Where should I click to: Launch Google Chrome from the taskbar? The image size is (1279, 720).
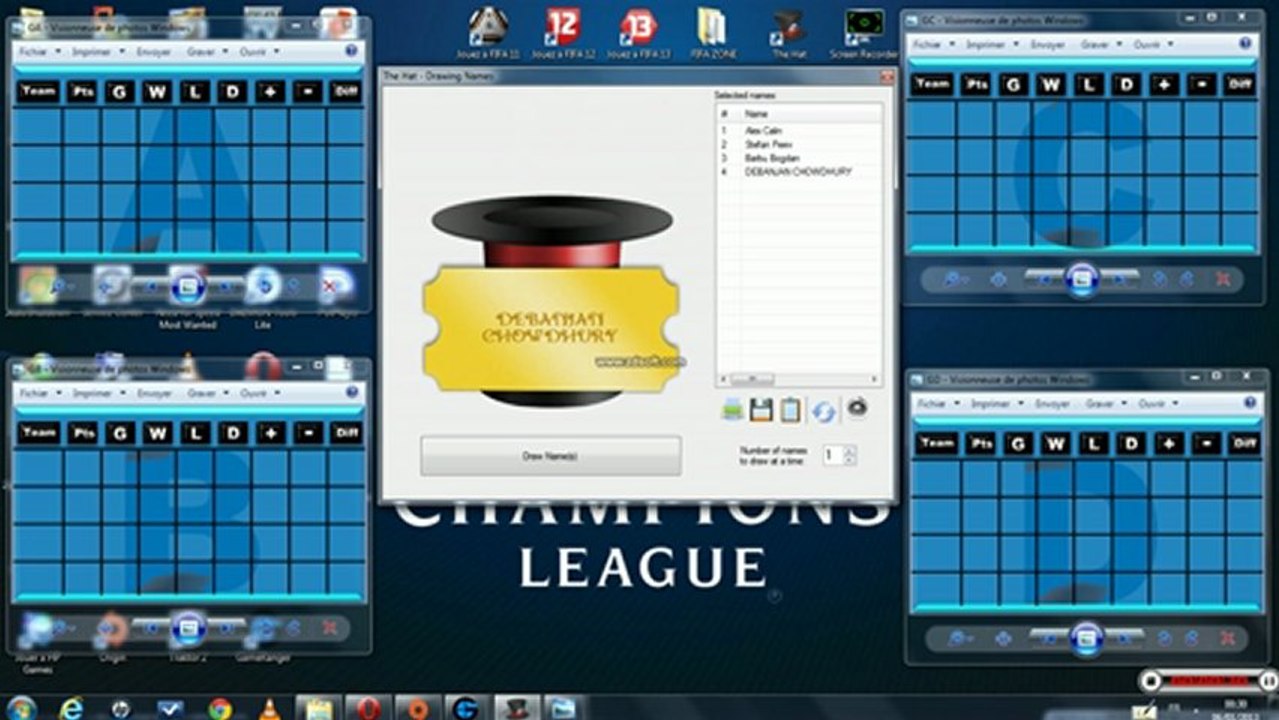tap(220, 708)
